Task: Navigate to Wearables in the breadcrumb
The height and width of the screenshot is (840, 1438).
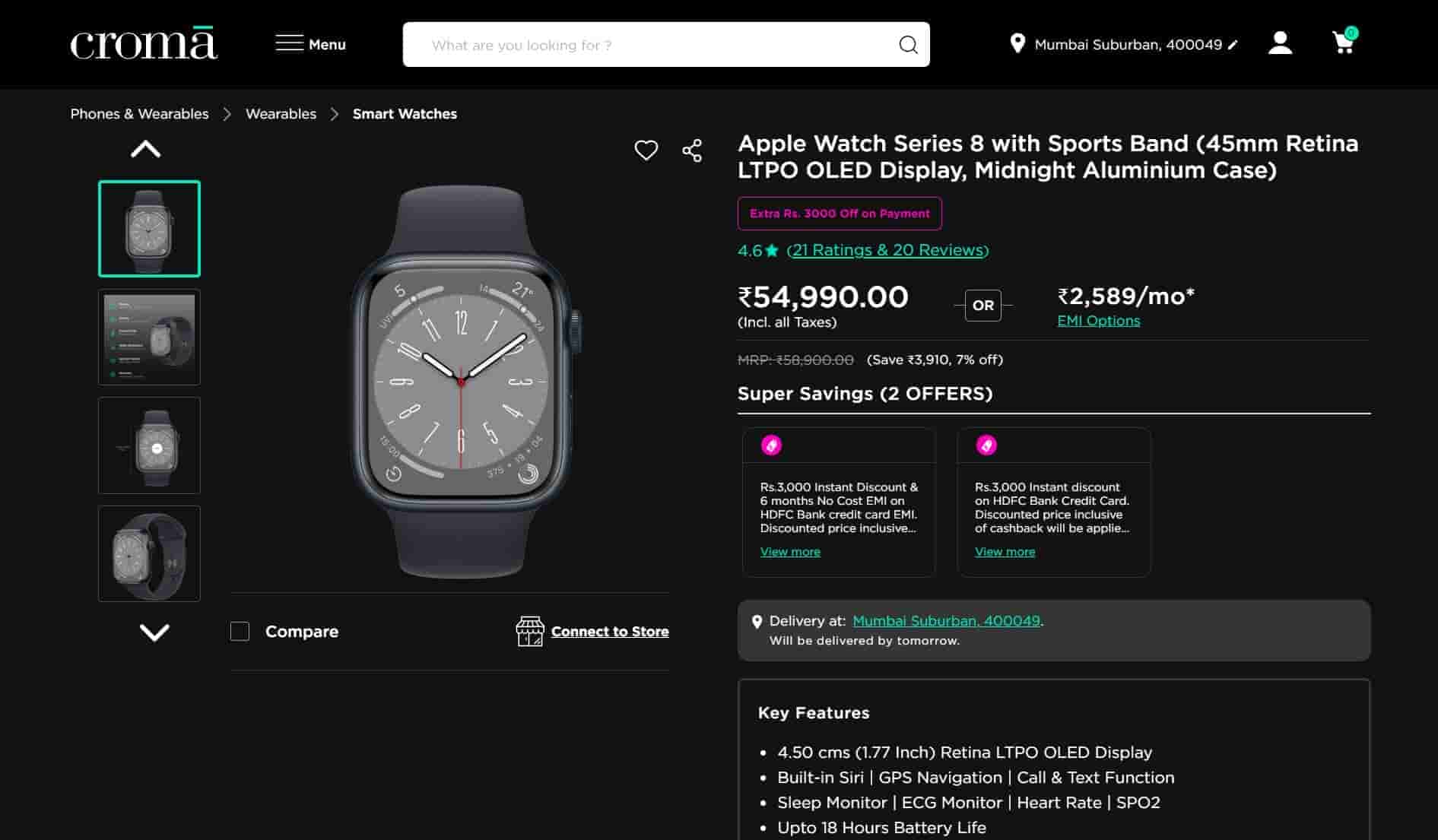Action: [x=281, y=113]
